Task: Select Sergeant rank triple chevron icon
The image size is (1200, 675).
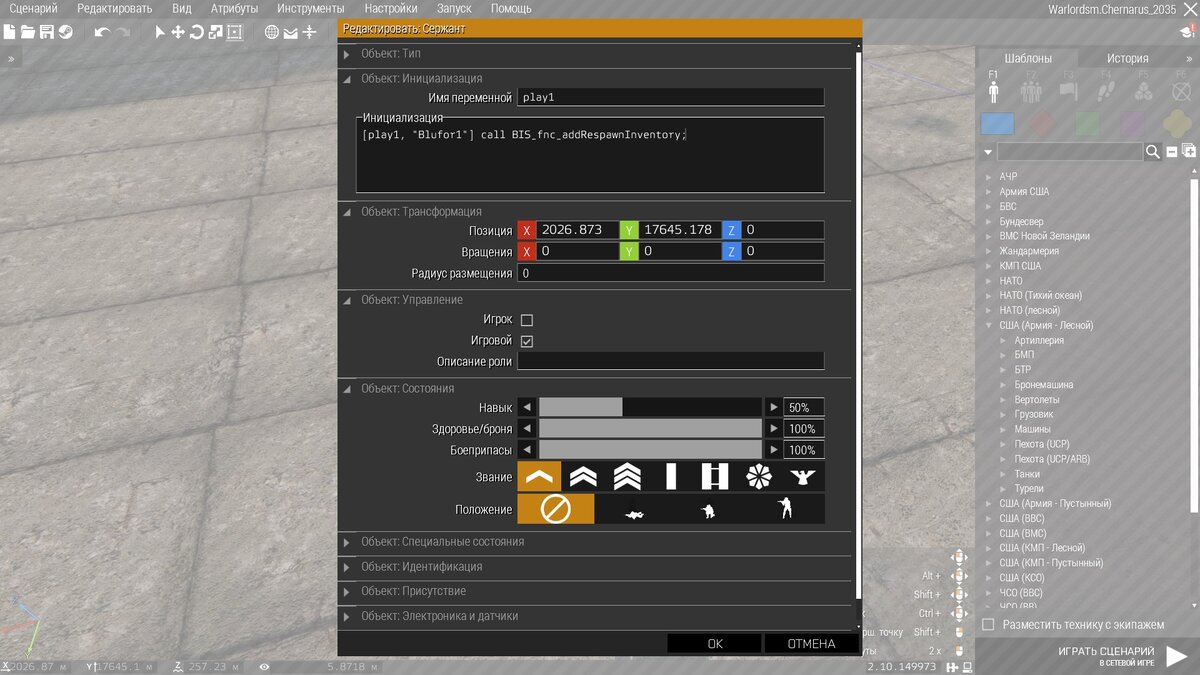Action: point(627,477)
